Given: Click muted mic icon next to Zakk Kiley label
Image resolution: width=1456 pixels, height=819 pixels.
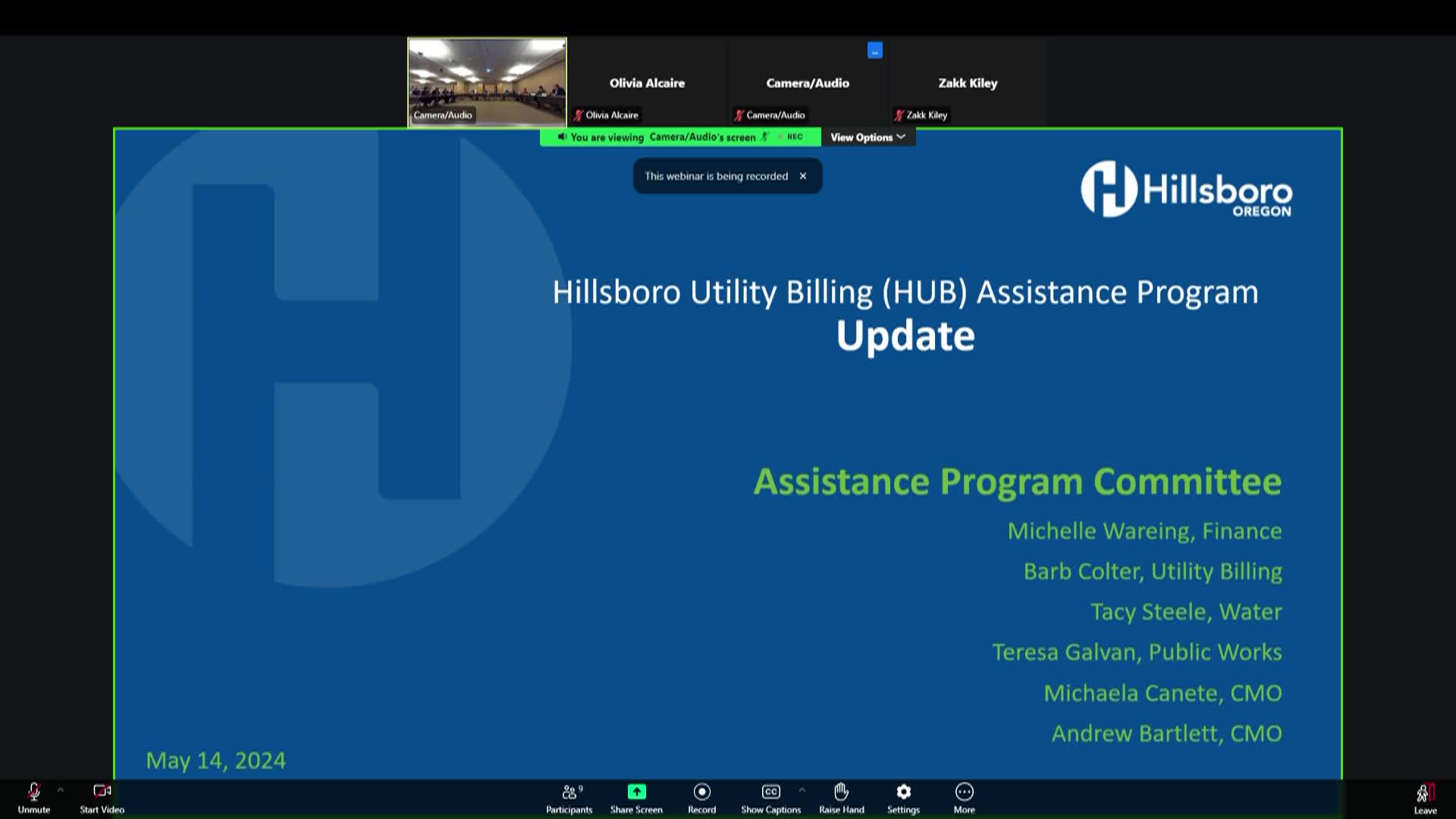Looking at the screenshot, I should 899,115.
